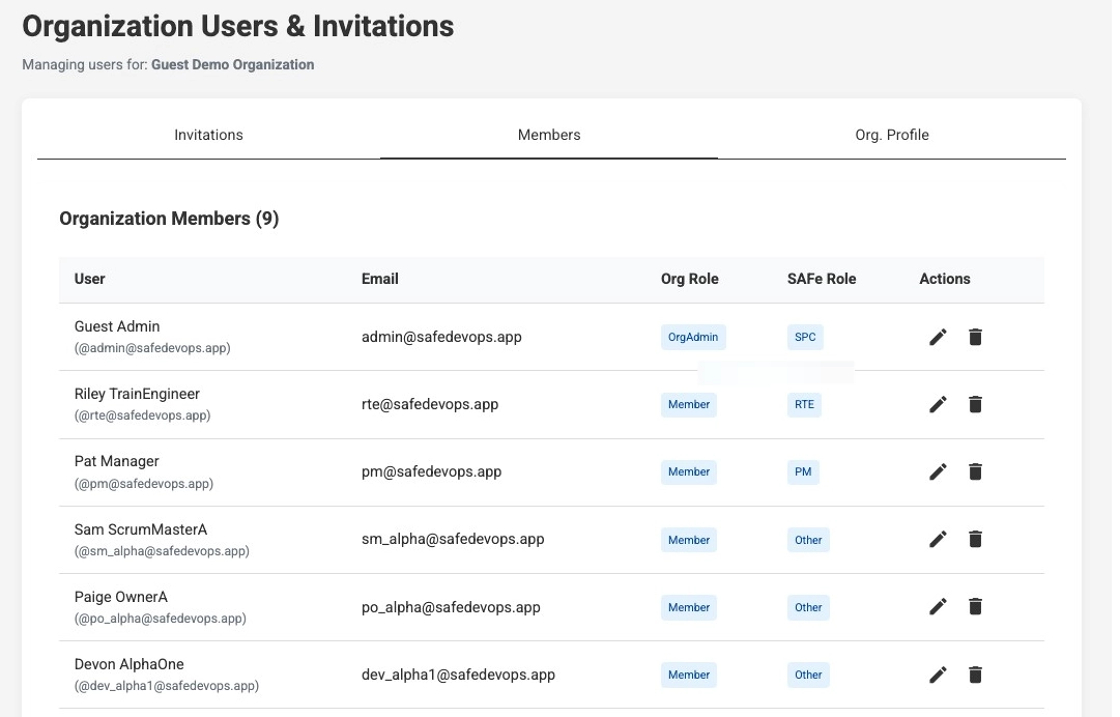The image size is (1120, 717).
Task: Click the trash icon for Pat Manager
Action: click(975, 471)
